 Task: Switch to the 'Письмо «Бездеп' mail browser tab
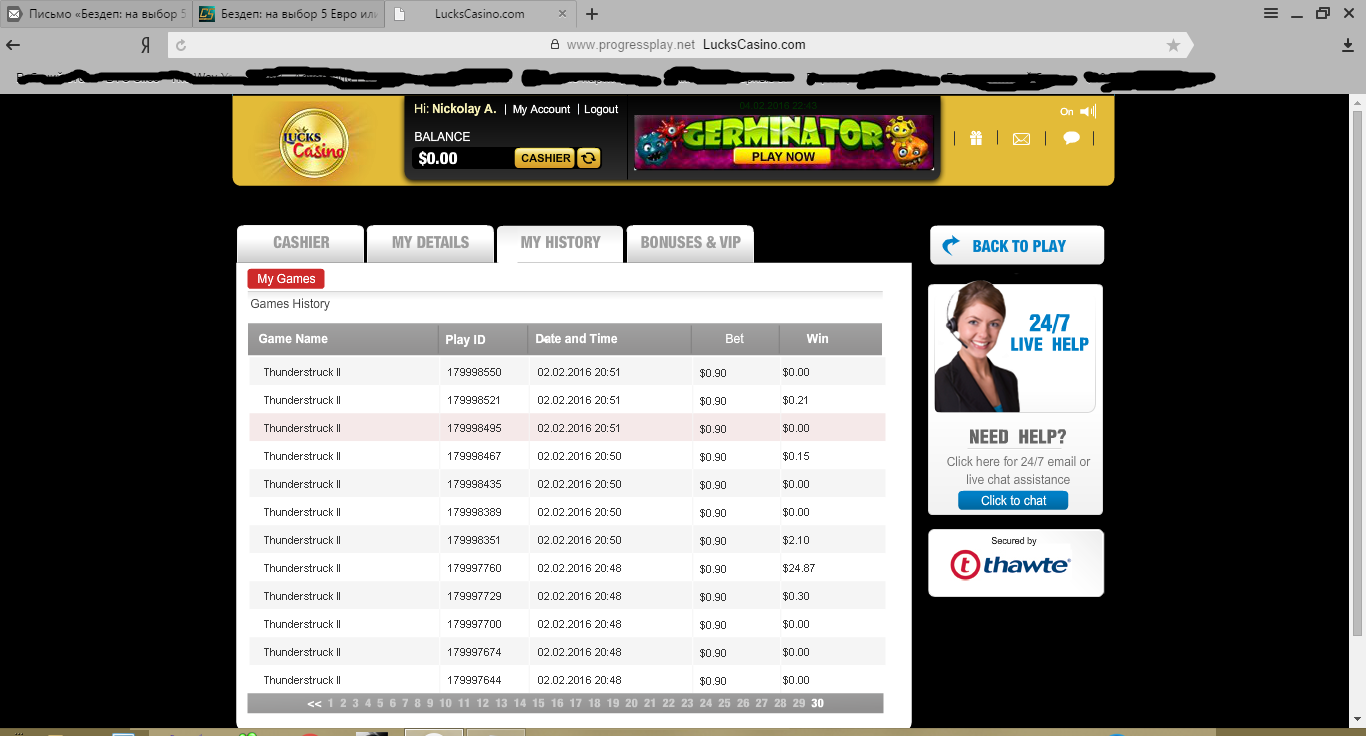point(96,14)
